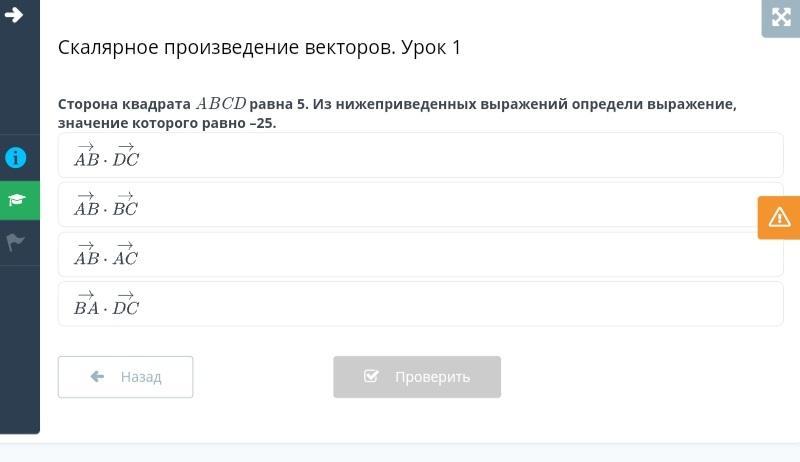Viewport: 800px width, 462px height.
Task: Choose answer option BA · DC
Action: [420, 304]
